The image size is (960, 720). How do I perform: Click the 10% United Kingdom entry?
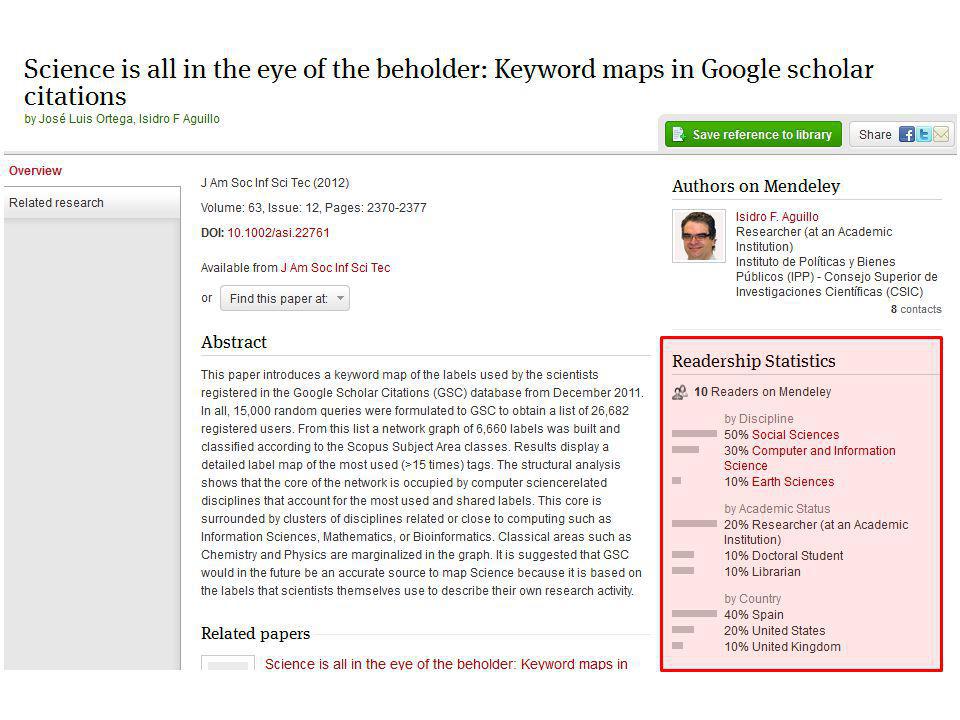[782, 647]
